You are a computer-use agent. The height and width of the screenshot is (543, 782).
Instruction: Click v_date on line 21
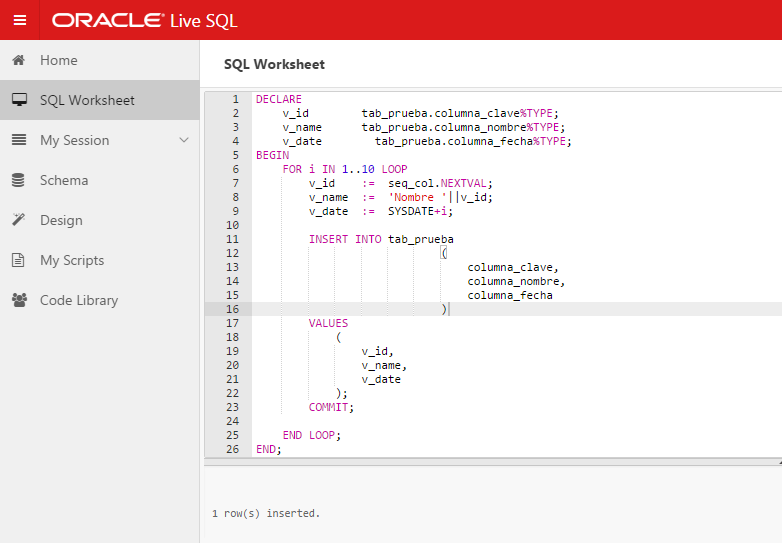click(381, 379)
